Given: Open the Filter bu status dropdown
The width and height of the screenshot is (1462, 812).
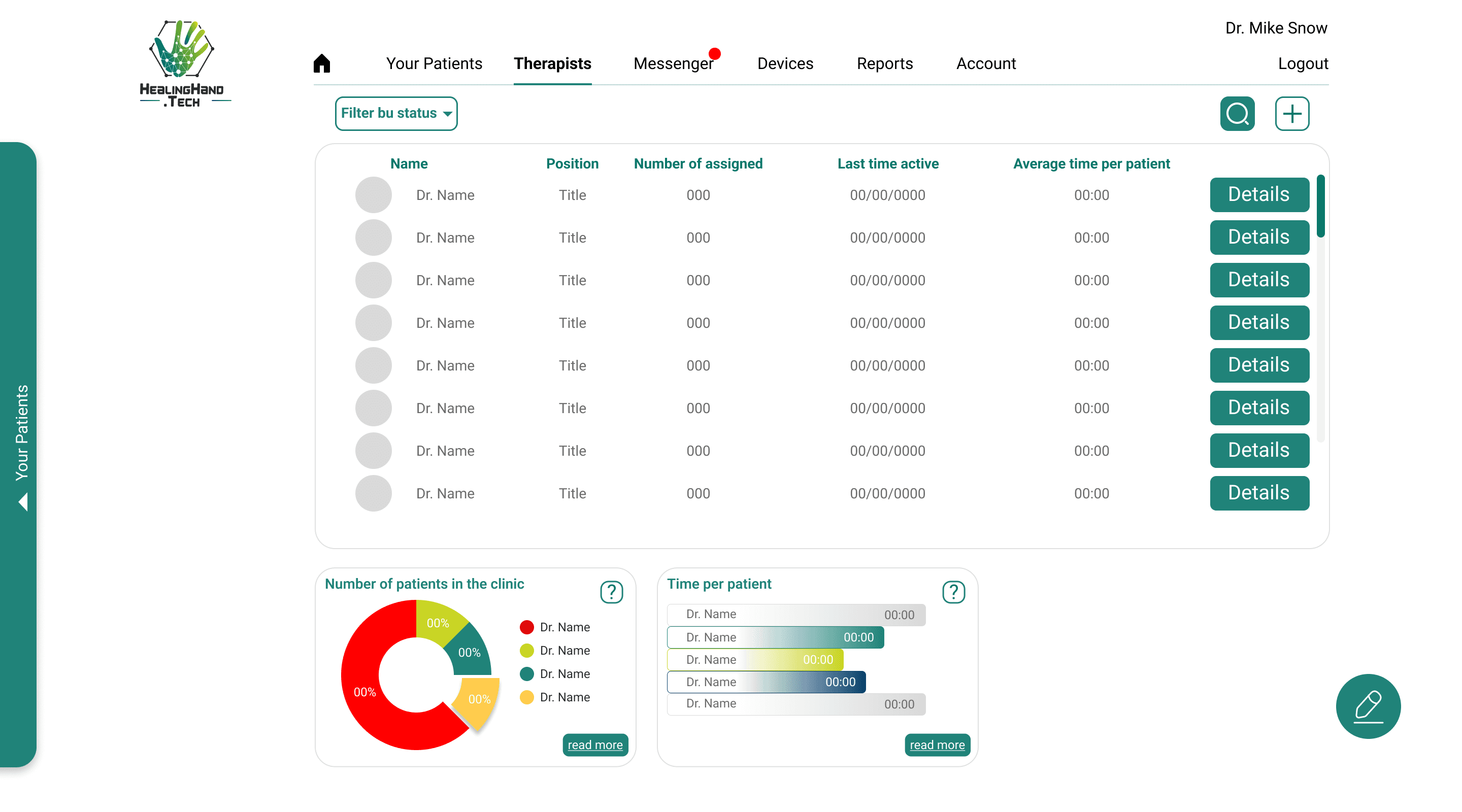Looking at the screenshot, I should click(396, 114).
